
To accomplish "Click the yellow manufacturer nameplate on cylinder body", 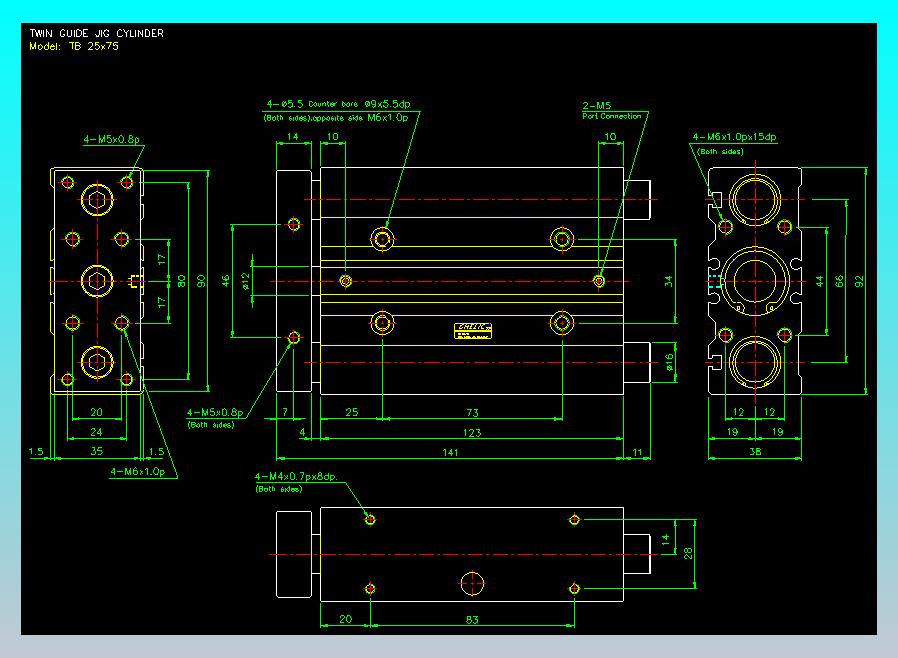I will point(473,330).
